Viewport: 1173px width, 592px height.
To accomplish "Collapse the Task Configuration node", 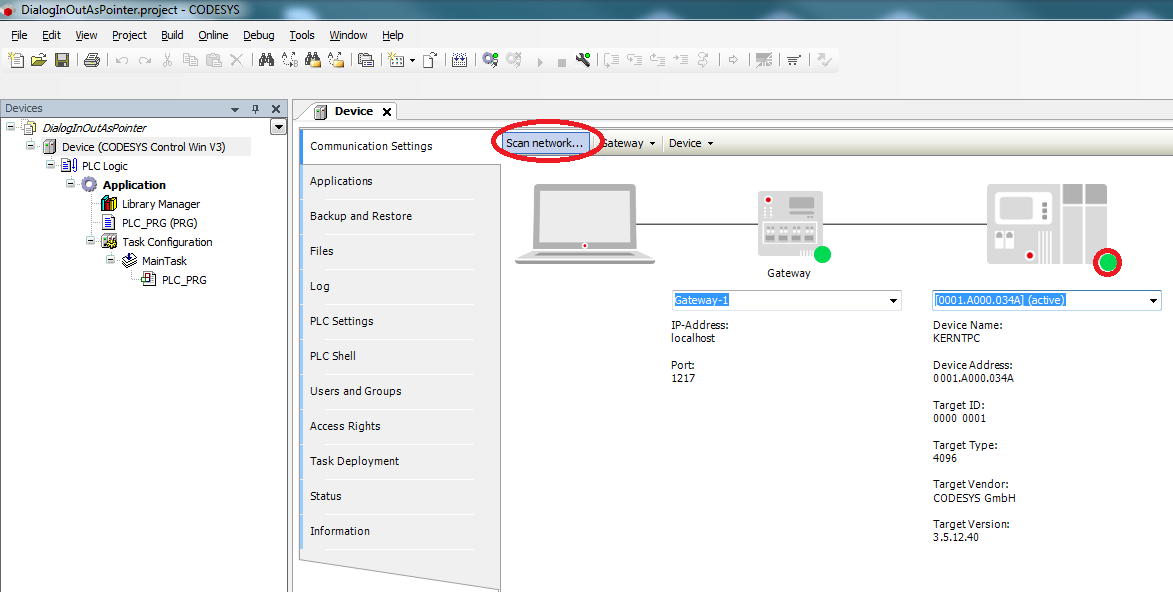I will (90, 241).
